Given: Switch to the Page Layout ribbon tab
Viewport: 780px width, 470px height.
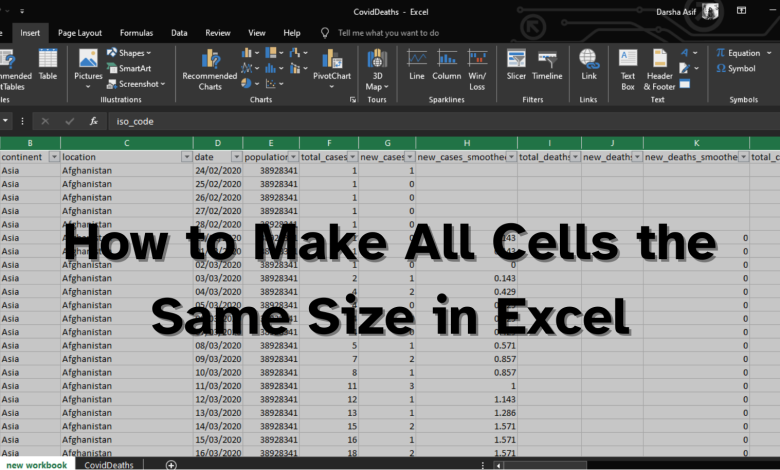Looking at the screenshot, I should (80, 33).
